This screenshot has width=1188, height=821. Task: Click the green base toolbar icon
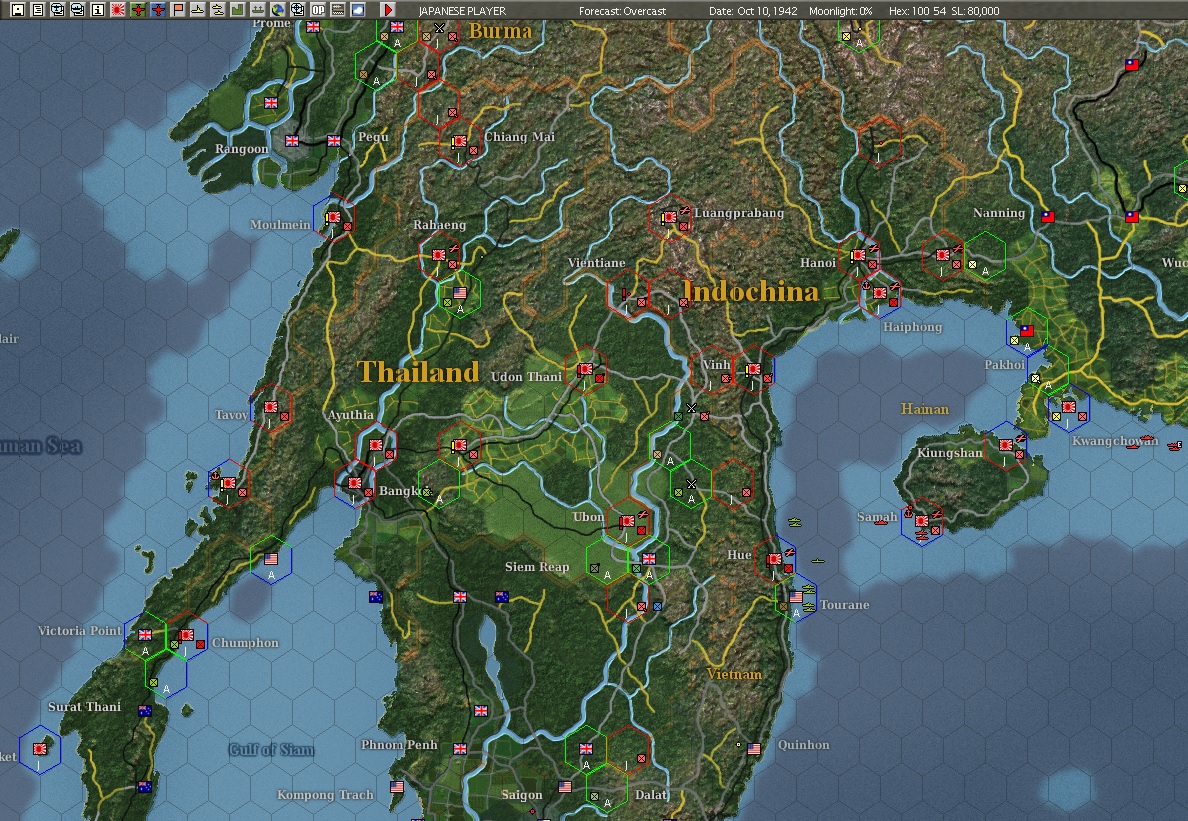point(238,10)
